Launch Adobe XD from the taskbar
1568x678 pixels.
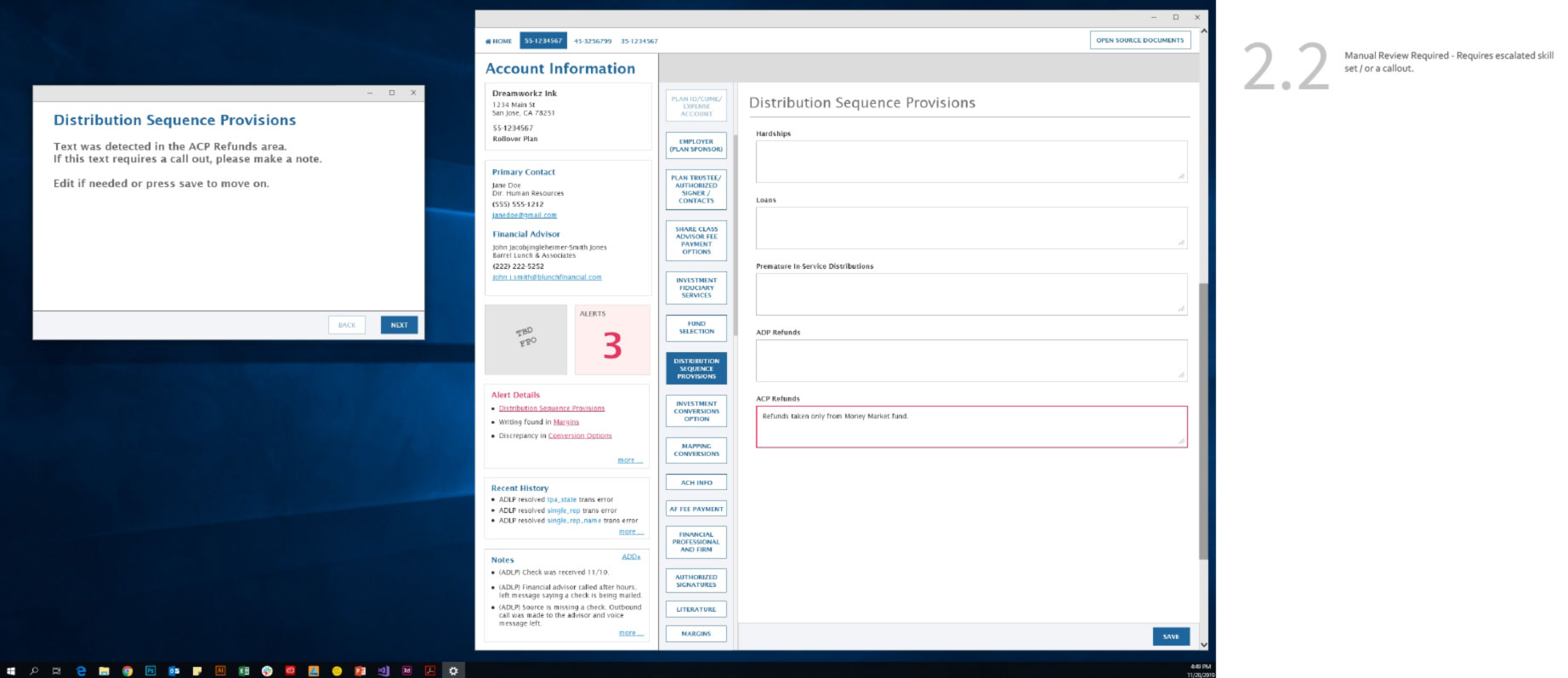coord(406,670)
